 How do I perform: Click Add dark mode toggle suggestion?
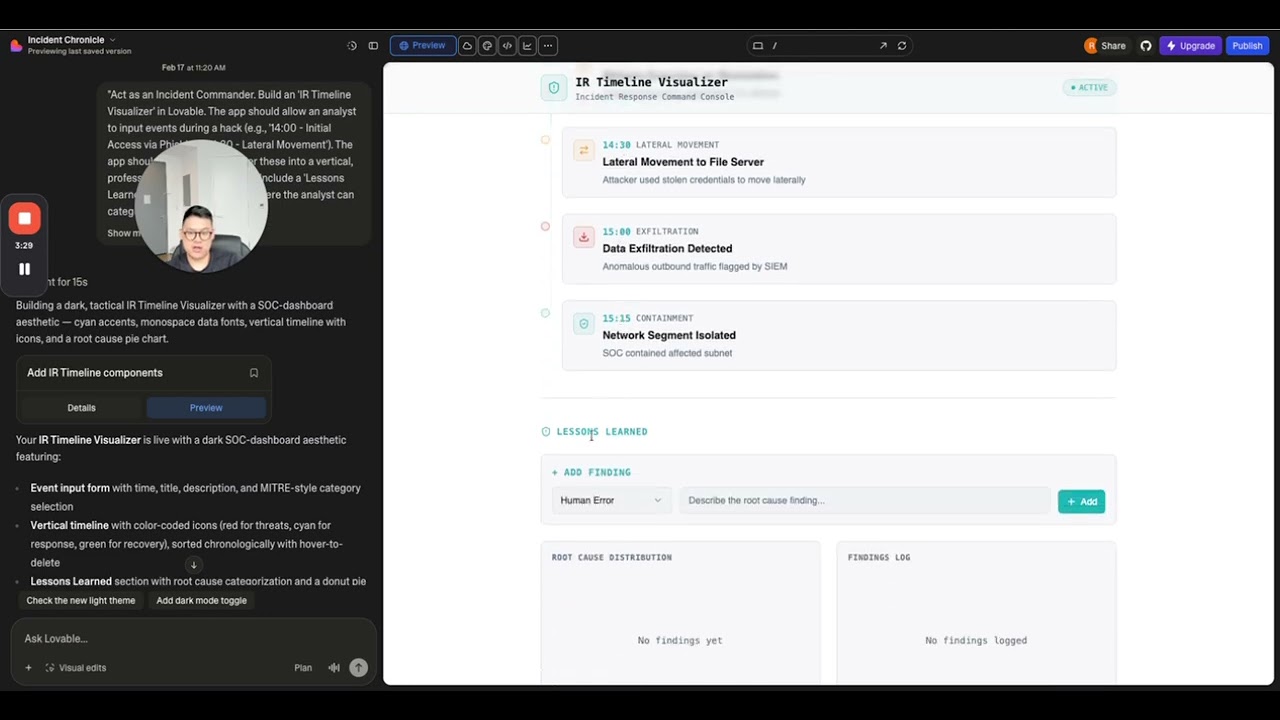click(x=201, y=601)
